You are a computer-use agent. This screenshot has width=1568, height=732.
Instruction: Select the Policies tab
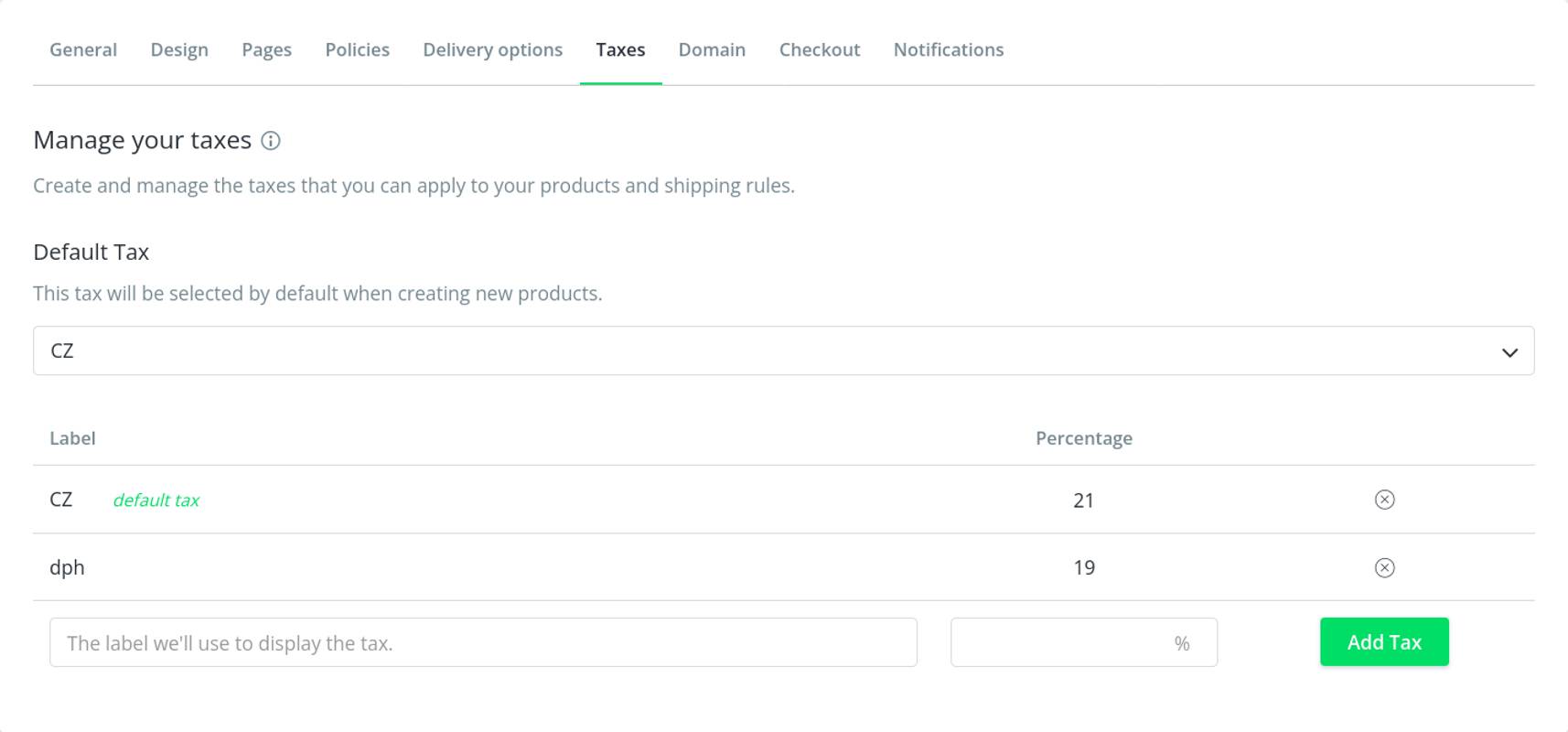coord(357,50)
